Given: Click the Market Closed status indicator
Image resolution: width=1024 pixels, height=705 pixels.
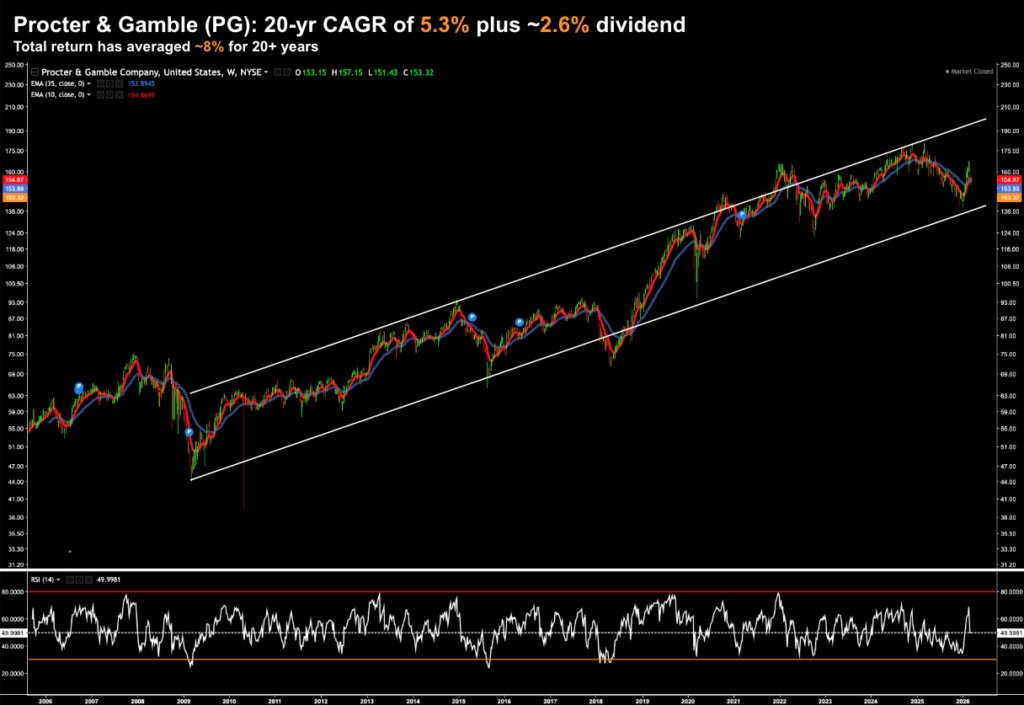Looking at the screenshot, I should point(965,73).
